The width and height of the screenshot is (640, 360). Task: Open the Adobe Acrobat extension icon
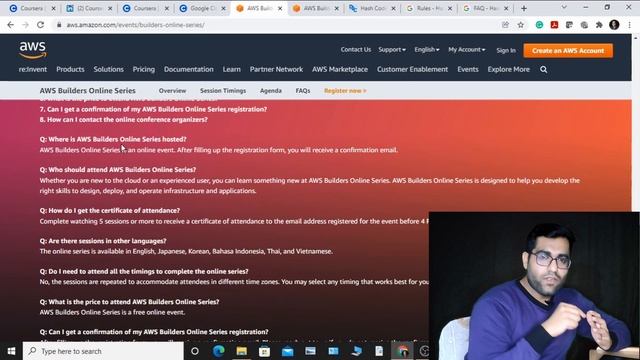(554, 25)
